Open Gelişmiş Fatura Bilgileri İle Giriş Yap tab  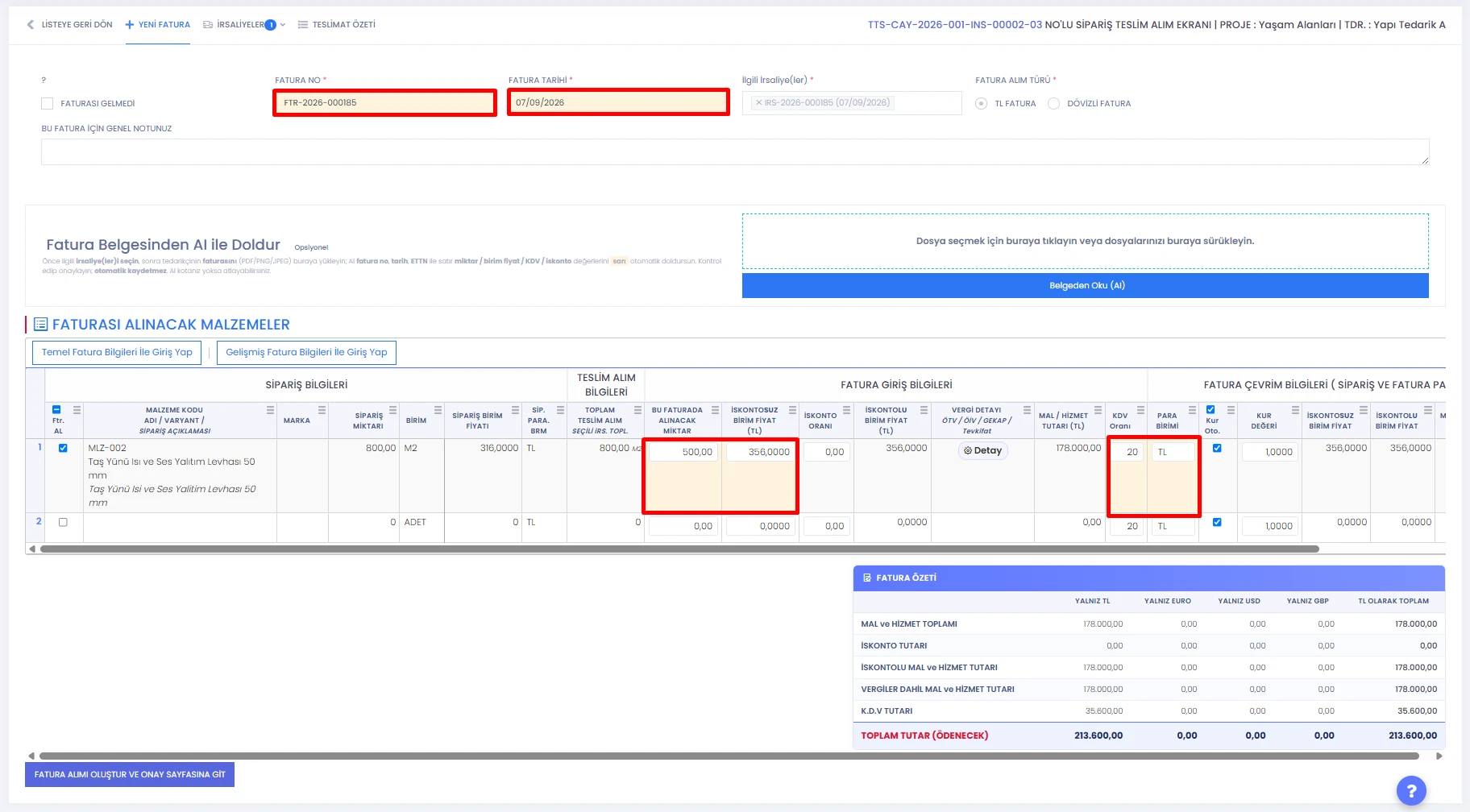(x=306, y=352)
